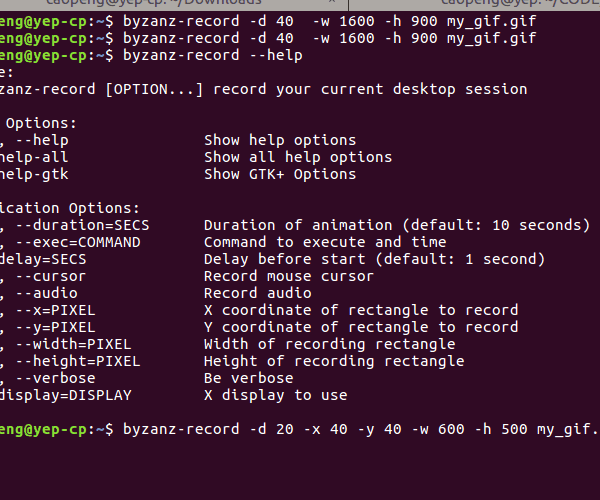Click the "--y=PIXEL" option
This screenshot has width=600, height=500.
[62, 327]
